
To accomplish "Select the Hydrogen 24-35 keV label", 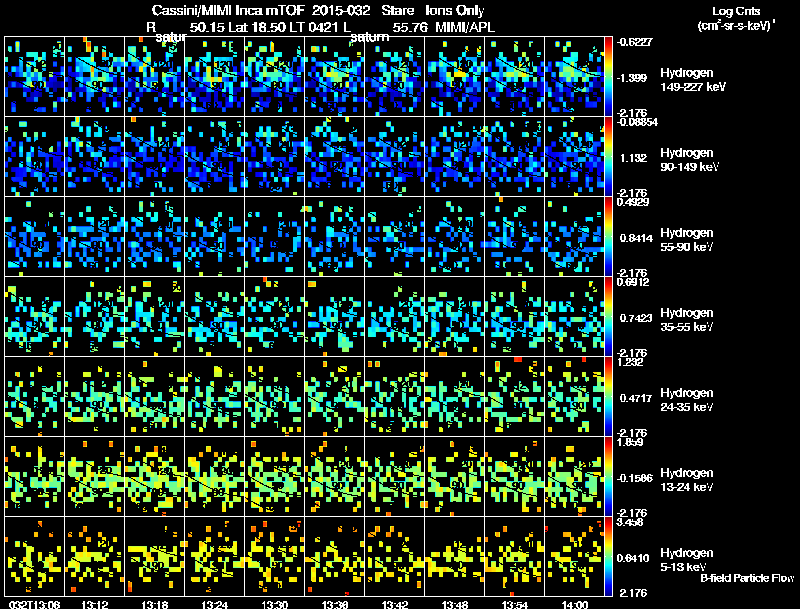I will 687,400.
